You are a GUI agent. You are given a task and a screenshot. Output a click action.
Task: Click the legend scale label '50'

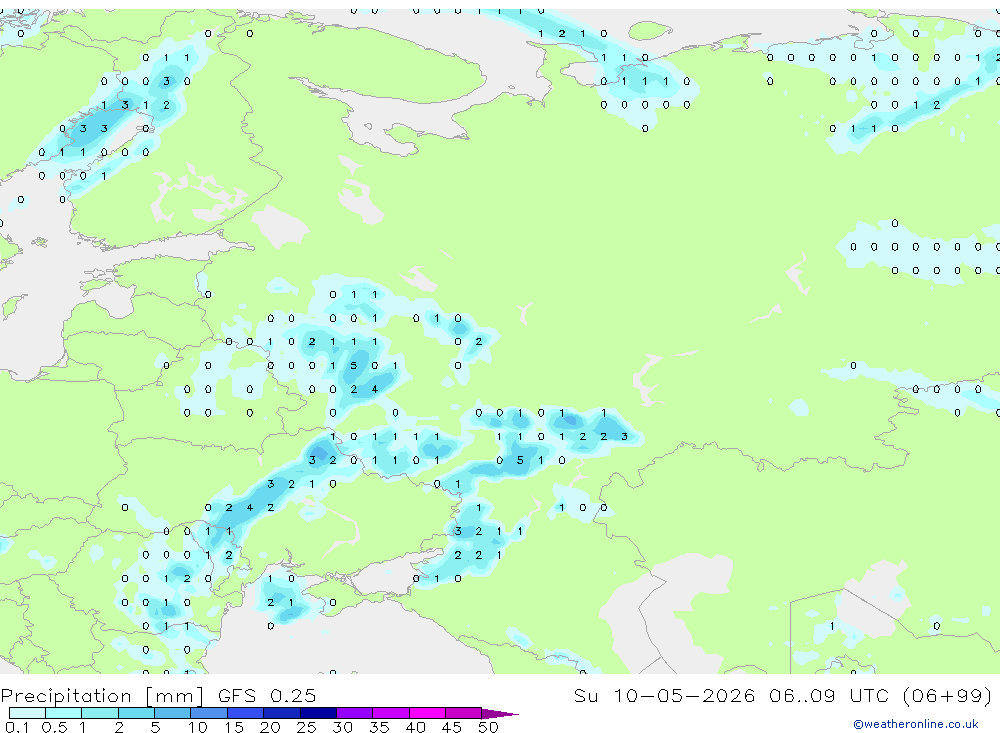pyautogui.click(x=488, y=727)
